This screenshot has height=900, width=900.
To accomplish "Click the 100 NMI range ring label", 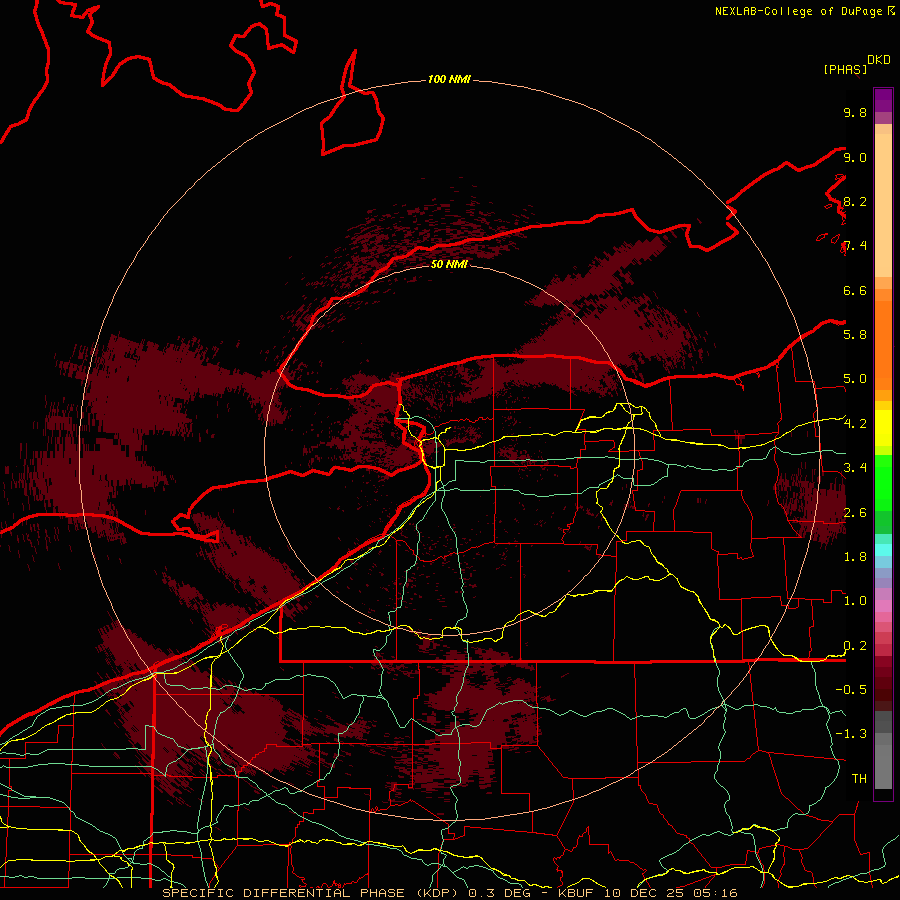I will point(449,79).
